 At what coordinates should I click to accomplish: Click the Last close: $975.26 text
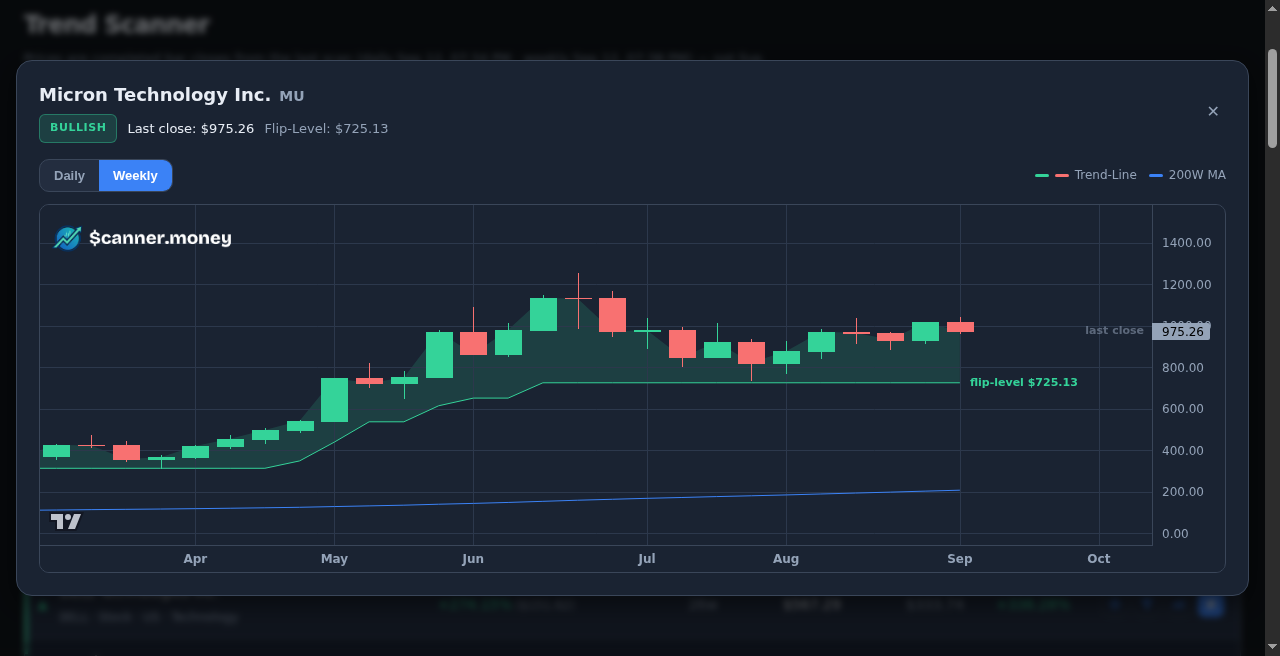[x=191, y=129]
